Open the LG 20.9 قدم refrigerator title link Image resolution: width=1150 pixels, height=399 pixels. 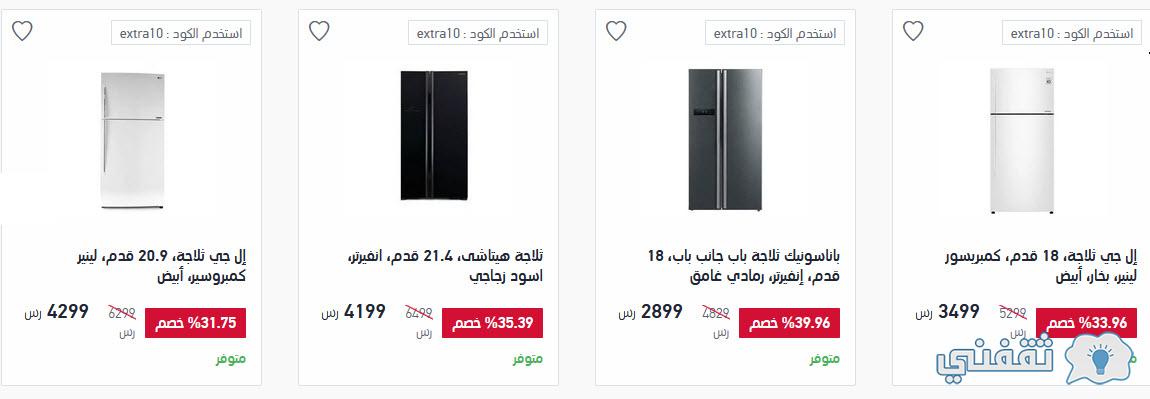pos(161,266)
